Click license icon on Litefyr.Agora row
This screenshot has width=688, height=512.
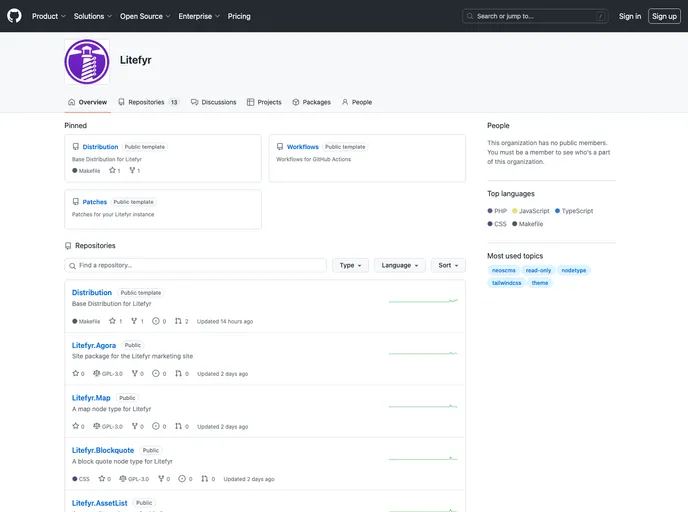(97, 374)
